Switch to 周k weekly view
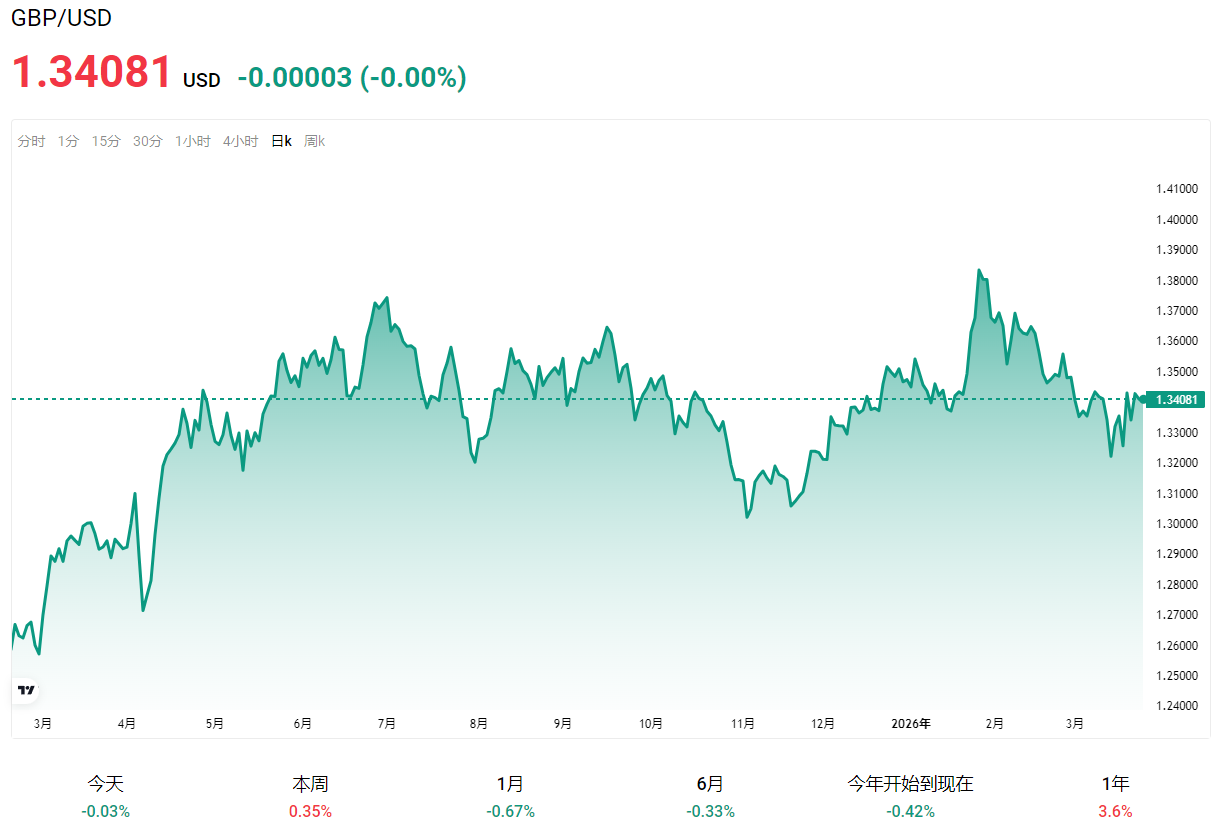Screen dimensions: 1225x827 pos(314,141)
